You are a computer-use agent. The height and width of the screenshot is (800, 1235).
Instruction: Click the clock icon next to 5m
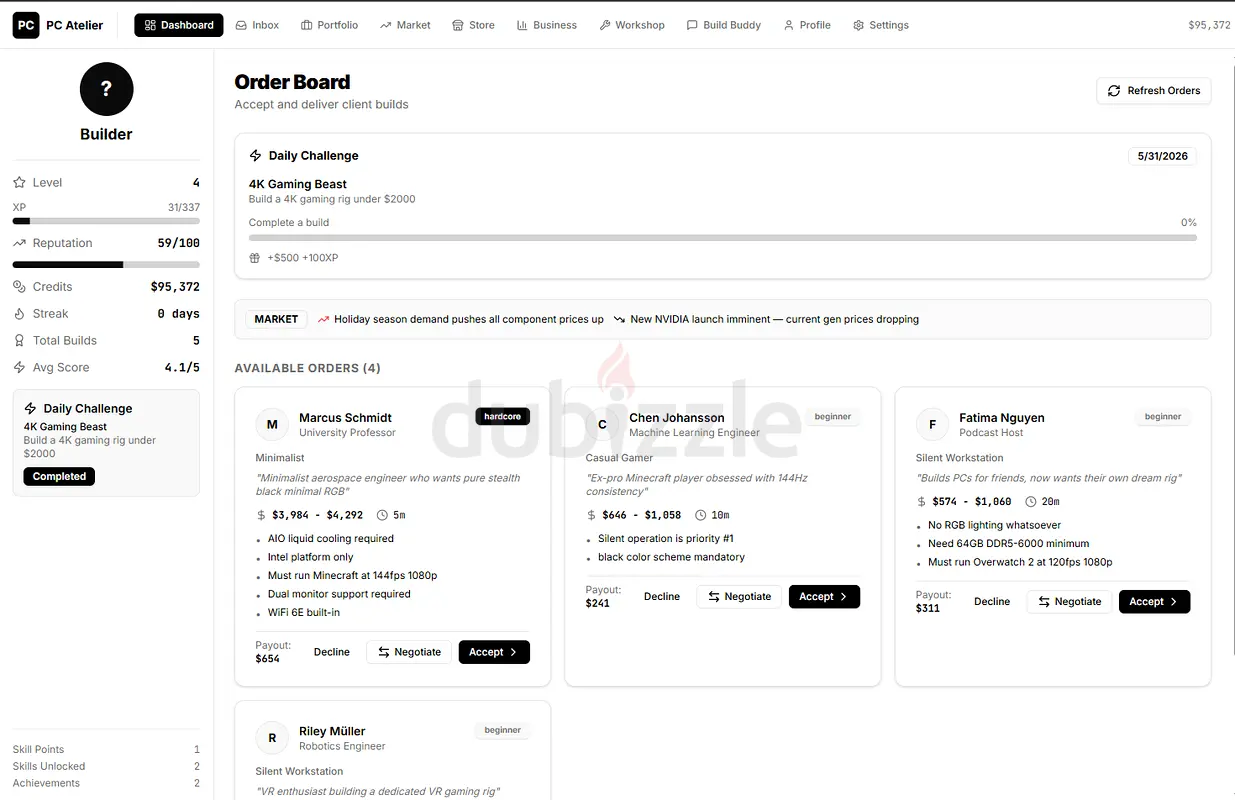pos(382,516)
